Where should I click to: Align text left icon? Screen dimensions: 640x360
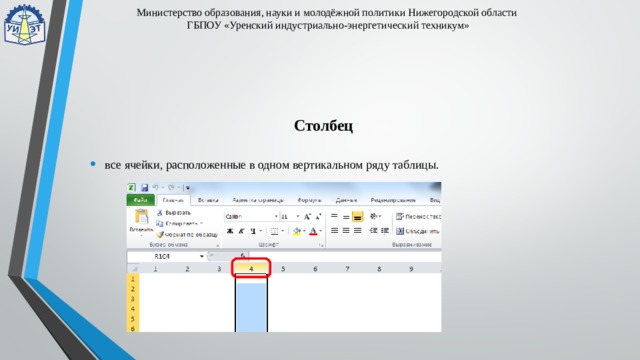[334, 231]
